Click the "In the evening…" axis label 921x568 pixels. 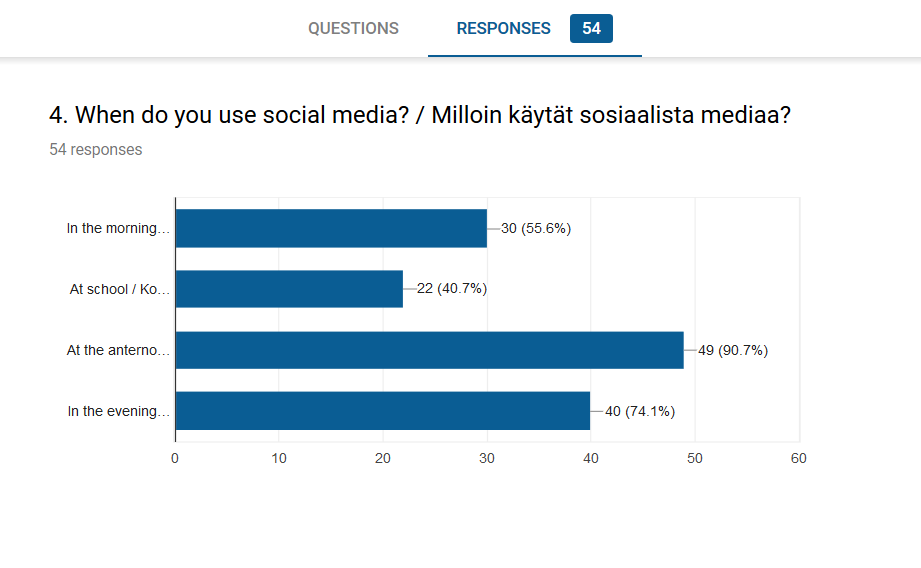(119, 411)
